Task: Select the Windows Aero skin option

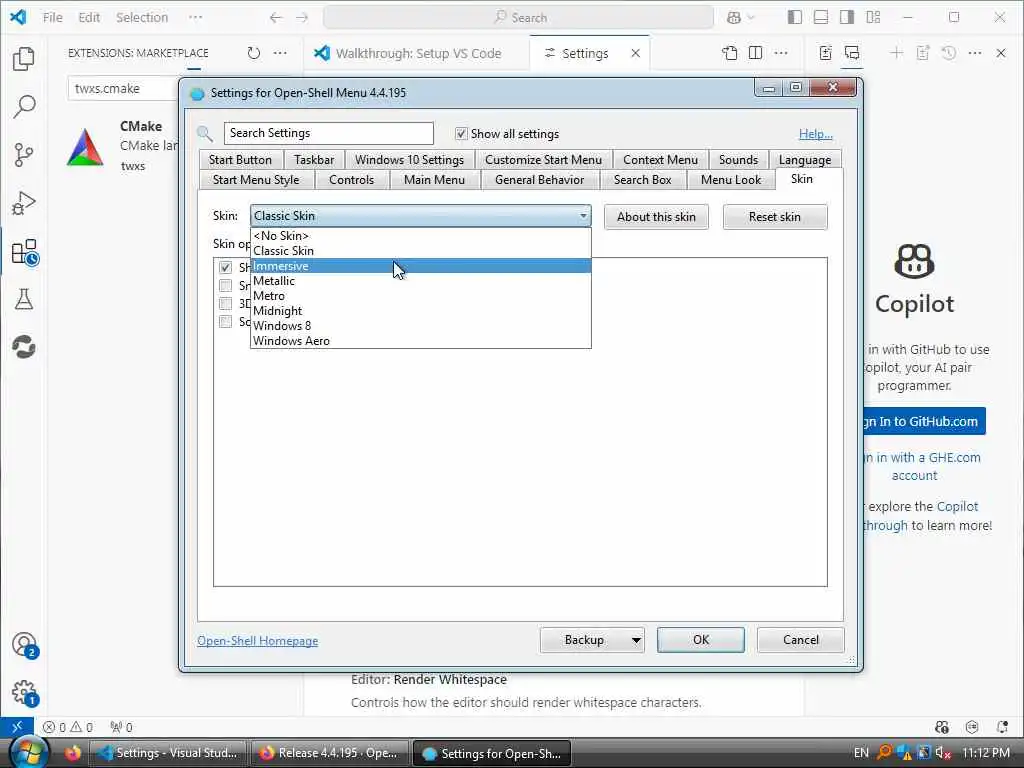Action: (421, 341)
